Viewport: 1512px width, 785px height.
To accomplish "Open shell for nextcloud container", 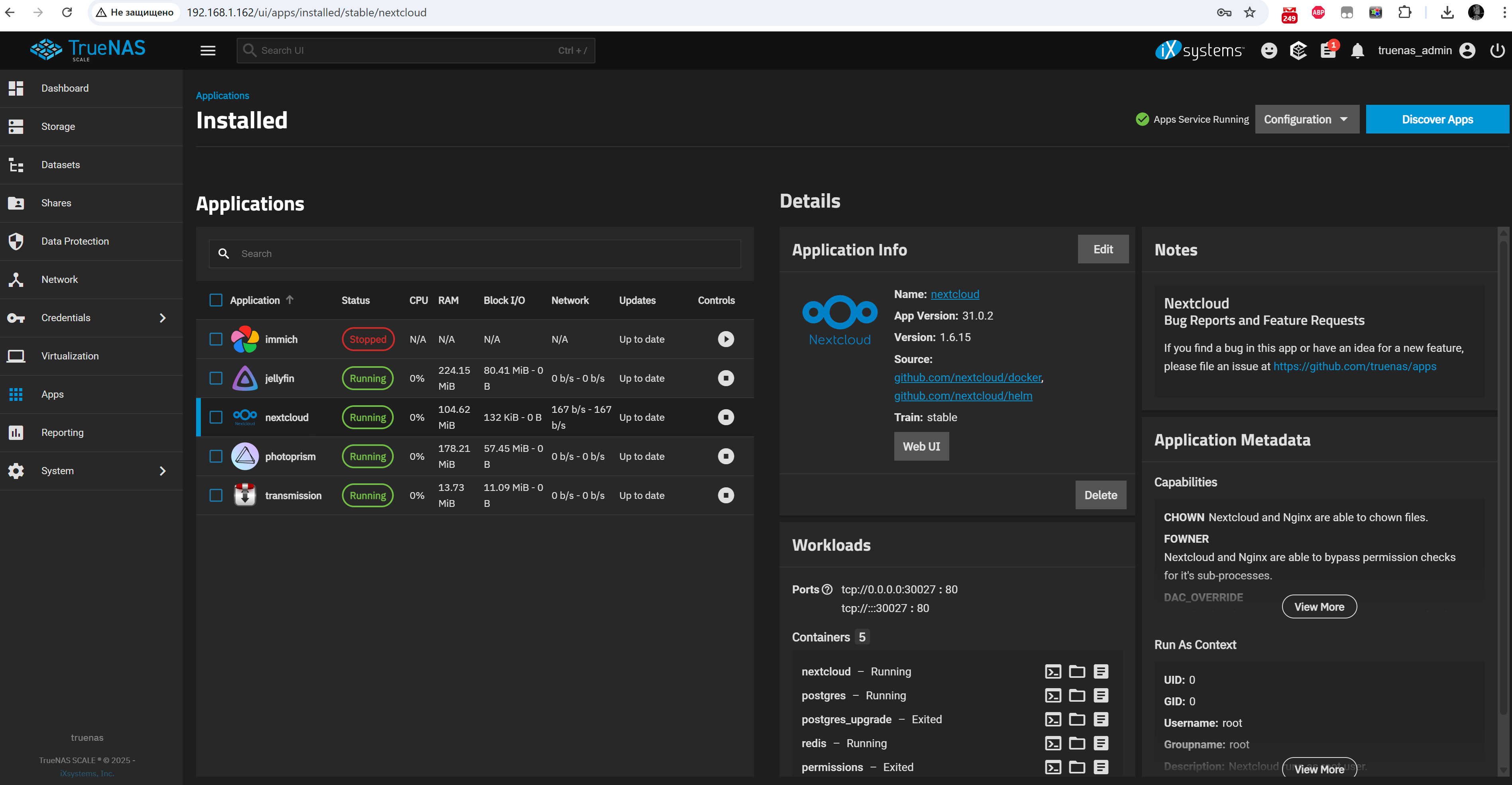I will coord(1053,672).
